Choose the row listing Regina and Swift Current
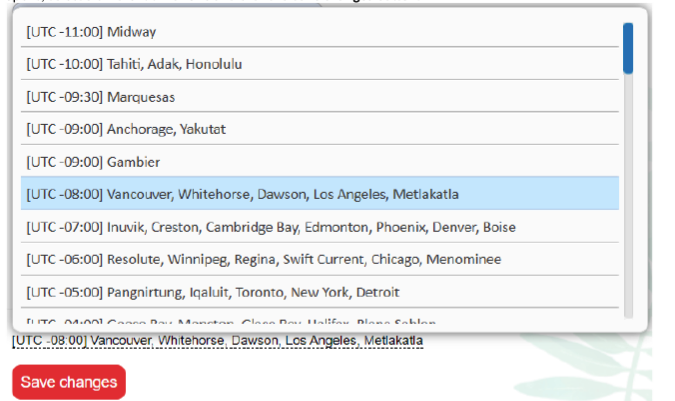Image resolution: width=675 pixels, height=401 pixels. [x=320, y=259]
